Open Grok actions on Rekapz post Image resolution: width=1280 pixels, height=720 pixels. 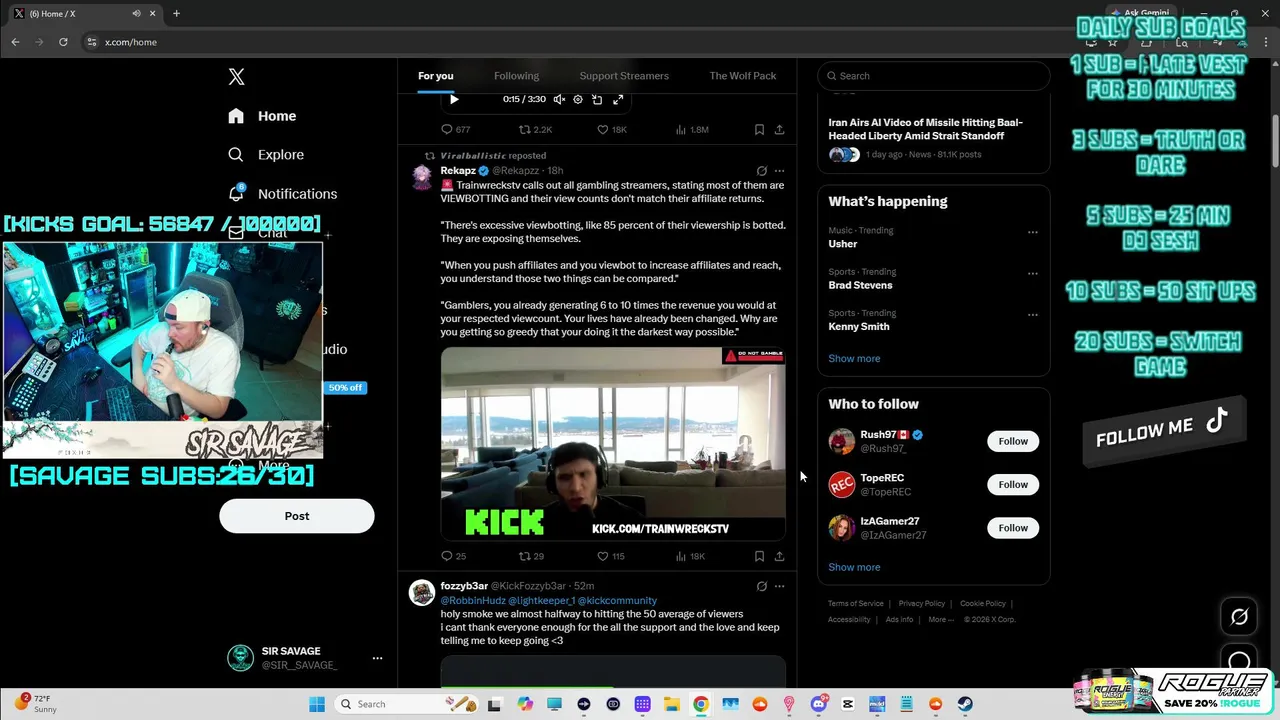coord(761,171)
